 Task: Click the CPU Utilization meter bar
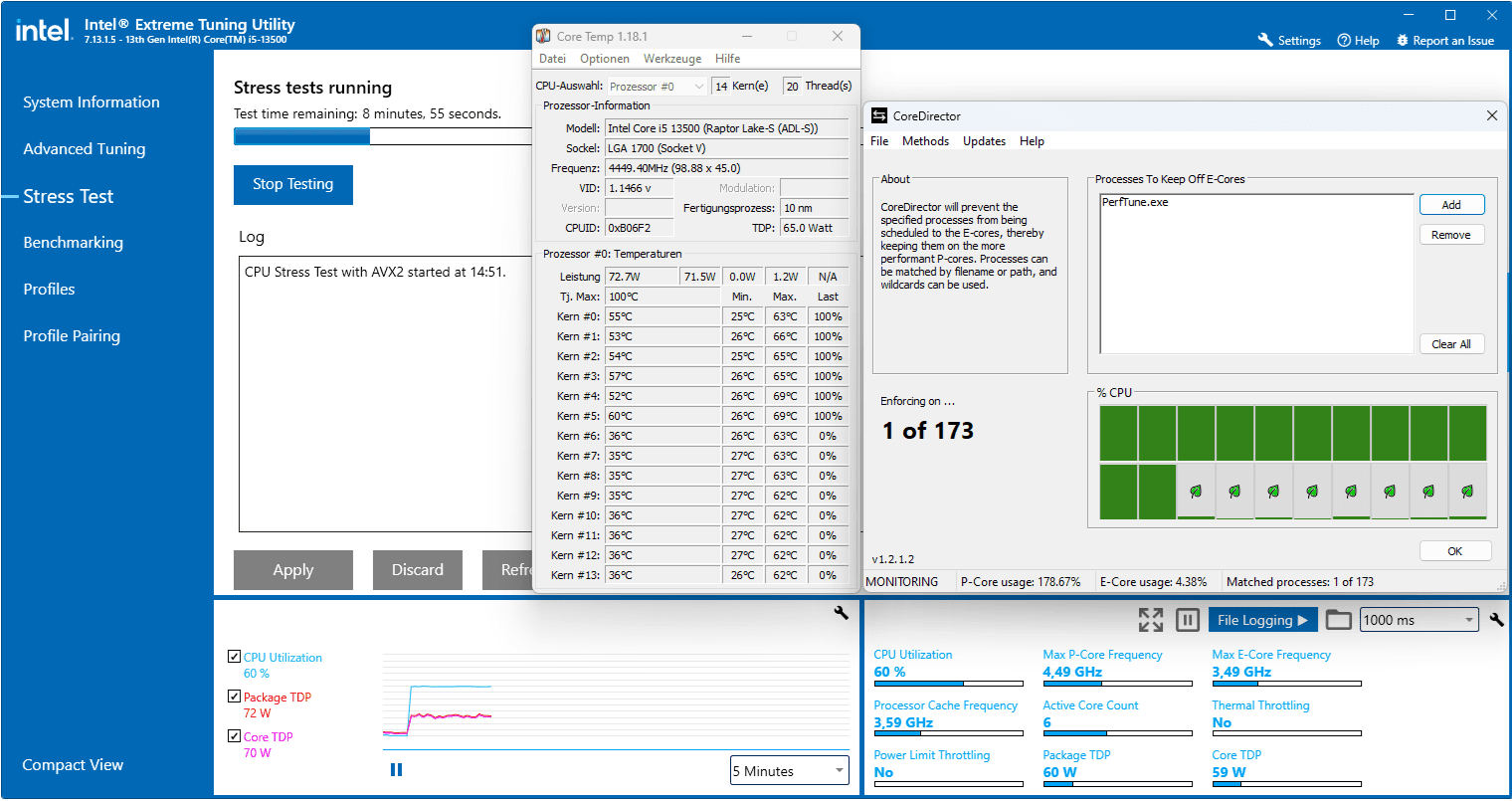coord(949,684)
